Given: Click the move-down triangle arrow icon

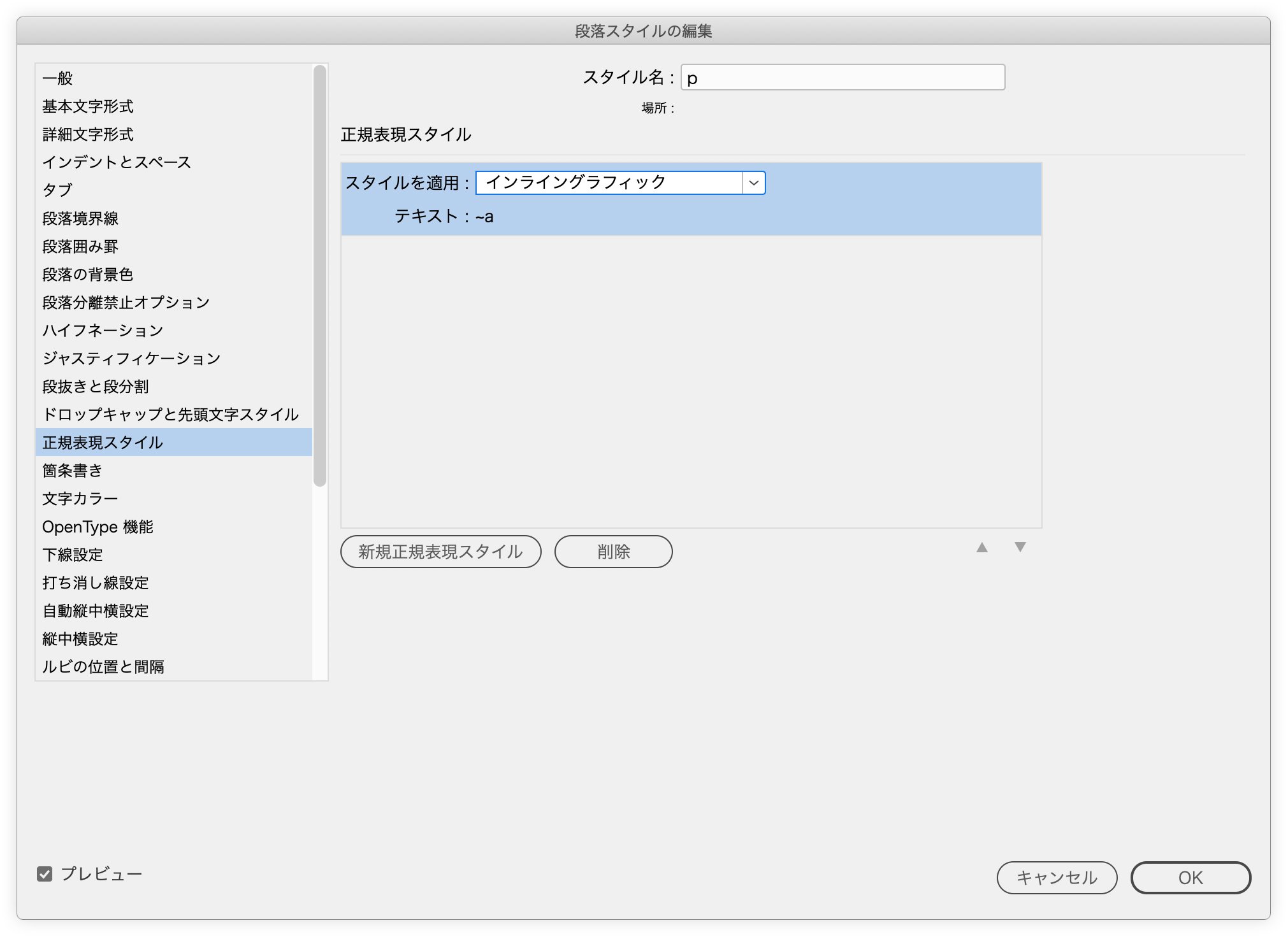Looking at the screenshot, I should coord(1020,548).
